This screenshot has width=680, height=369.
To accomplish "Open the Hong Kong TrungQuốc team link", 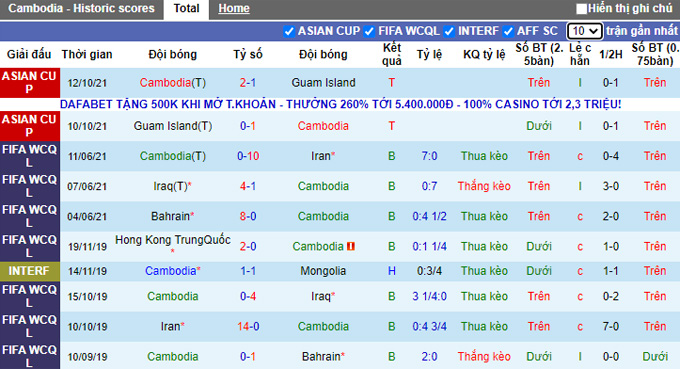I will click(x=173, y=240).
